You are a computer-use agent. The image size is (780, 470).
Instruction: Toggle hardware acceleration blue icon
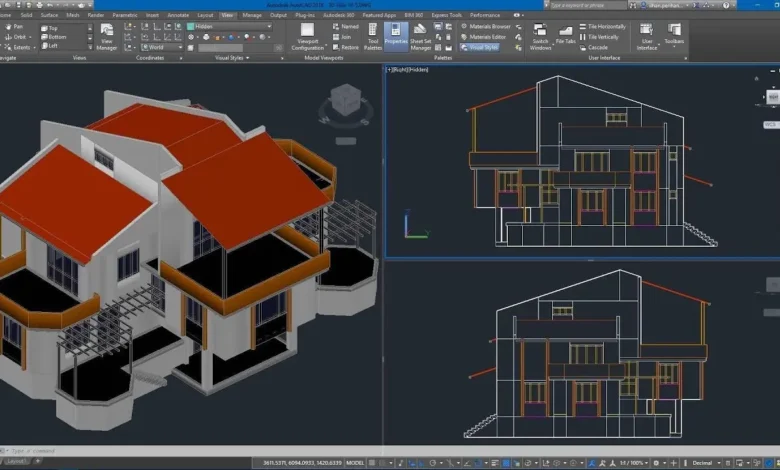pyautogui.click(x=770, y=463)
